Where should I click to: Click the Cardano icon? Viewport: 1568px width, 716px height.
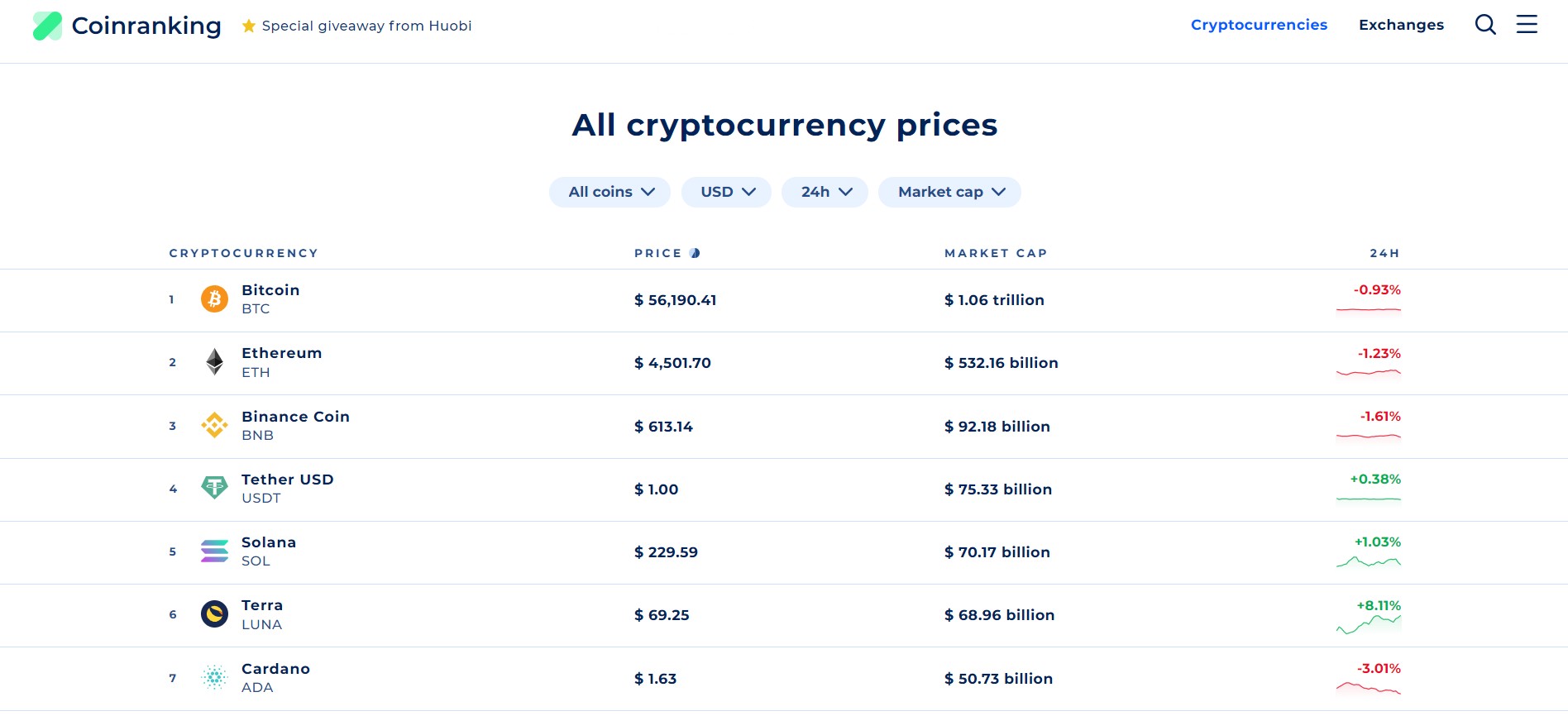(x=215, y=677)
